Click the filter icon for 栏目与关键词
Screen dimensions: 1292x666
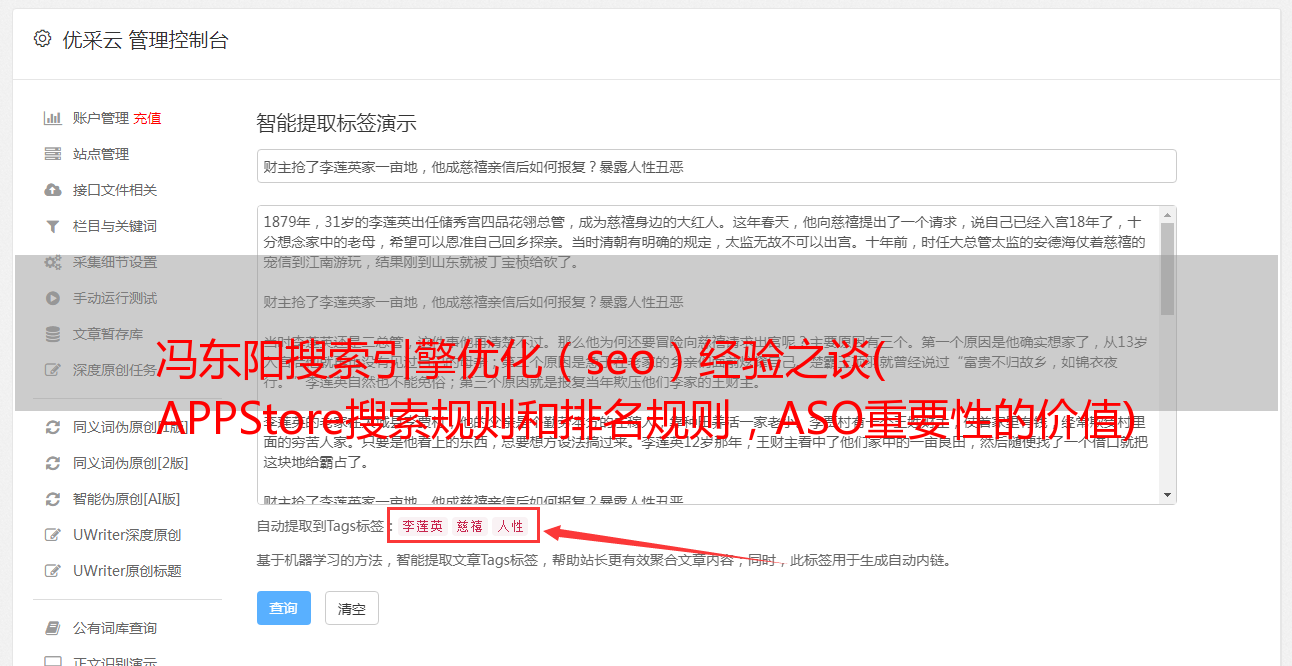coord(53,226)
